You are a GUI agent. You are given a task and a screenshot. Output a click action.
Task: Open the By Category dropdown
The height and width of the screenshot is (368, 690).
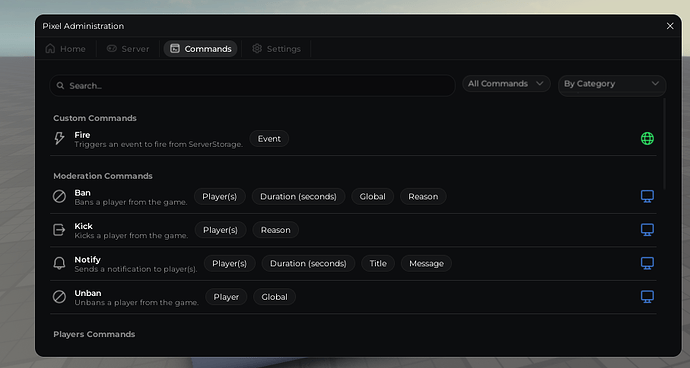[612, 85]
